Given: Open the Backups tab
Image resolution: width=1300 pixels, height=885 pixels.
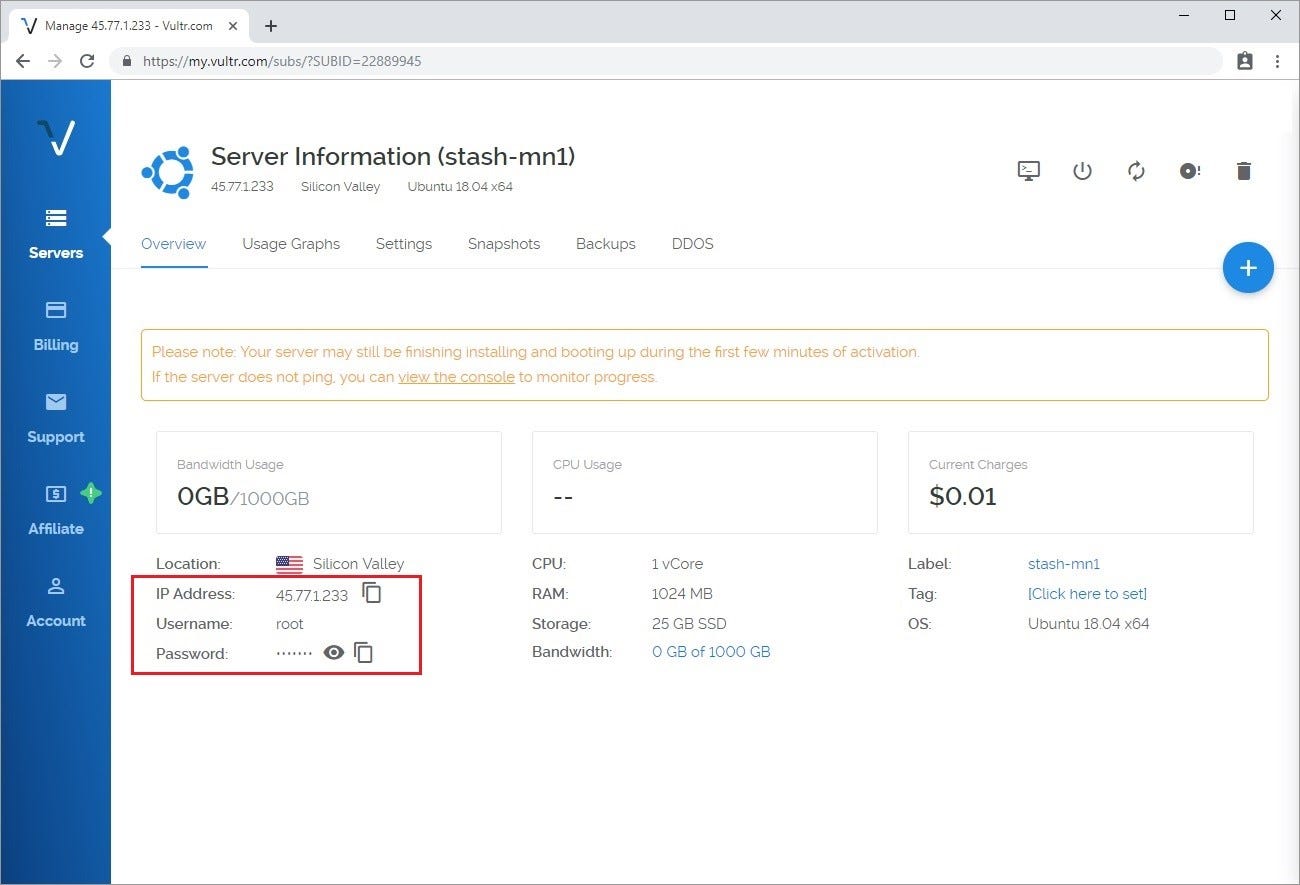Looking at the screenshot, I should coord(606,244).
